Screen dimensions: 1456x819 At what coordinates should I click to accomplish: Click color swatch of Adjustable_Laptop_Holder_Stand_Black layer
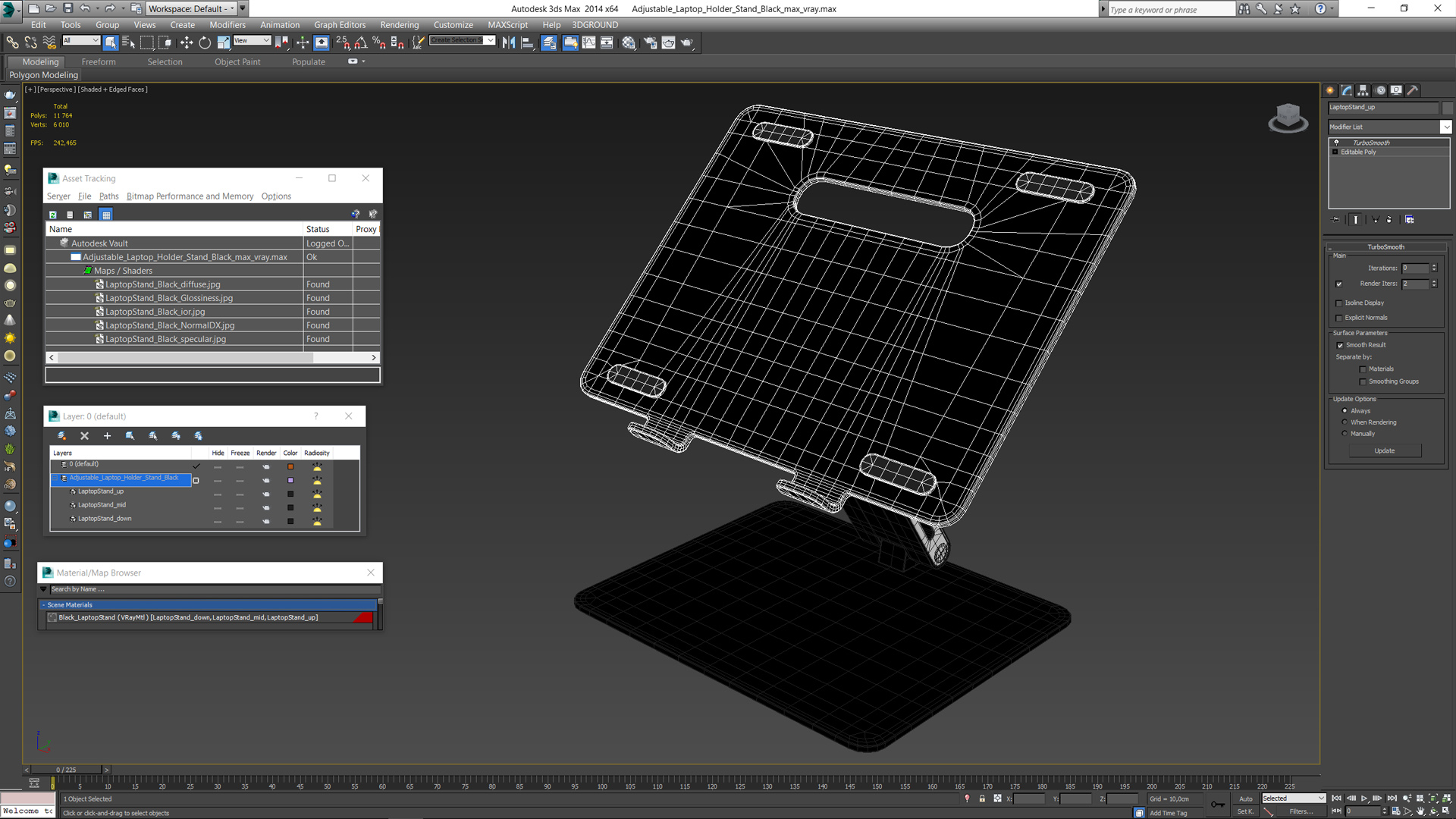[290, 481]
